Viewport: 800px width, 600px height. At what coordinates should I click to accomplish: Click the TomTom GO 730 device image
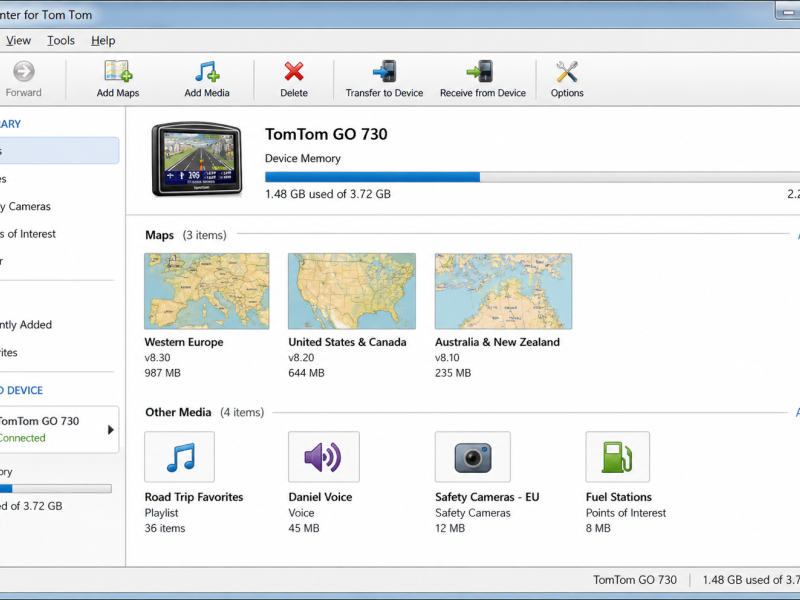point(196,159)
